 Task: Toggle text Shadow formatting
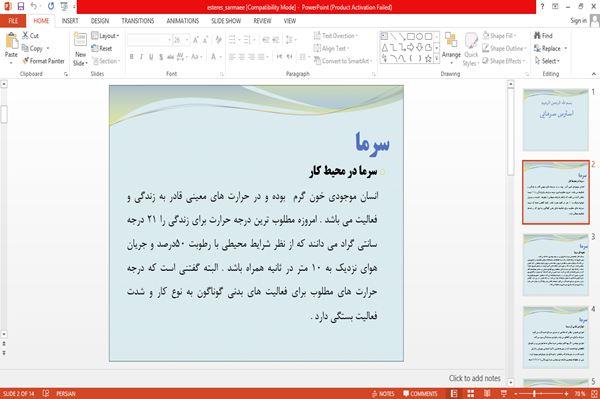pyautogui.click(x=161, y=57)
